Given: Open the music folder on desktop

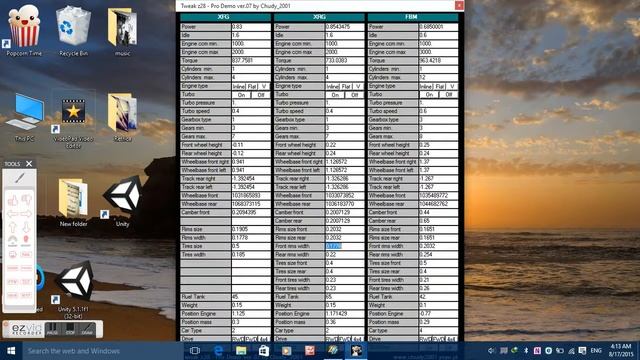Looking at the screenshot, I should pyautogui.click(x=122, y=31).
